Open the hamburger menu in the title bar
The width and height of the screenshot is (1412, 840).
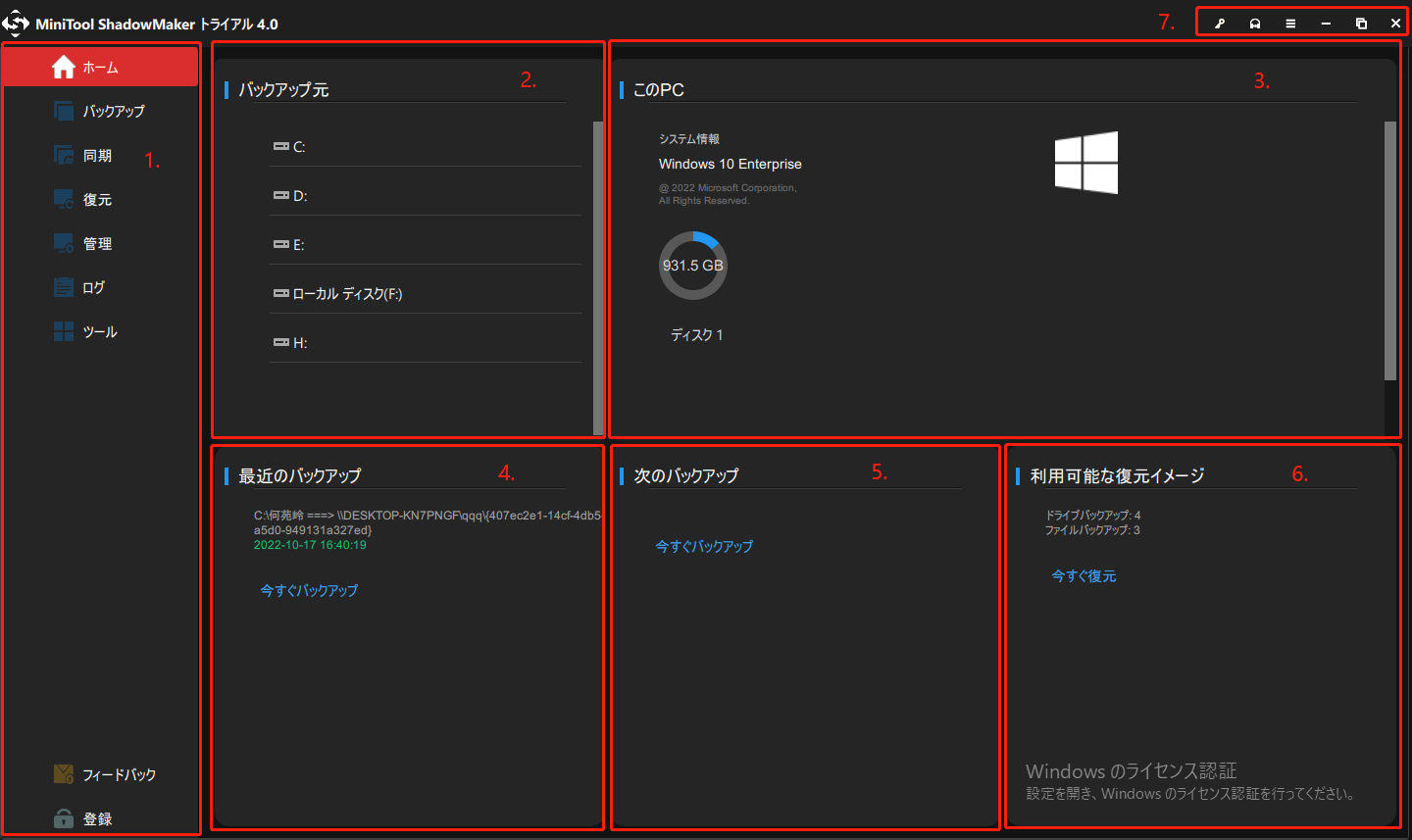(1290, 22)
